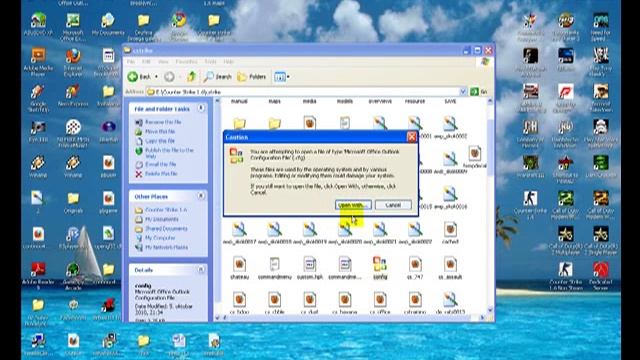Select Google Chrome desktop icon
Viewport: 640px width, 360px height.
pos(179,20)
